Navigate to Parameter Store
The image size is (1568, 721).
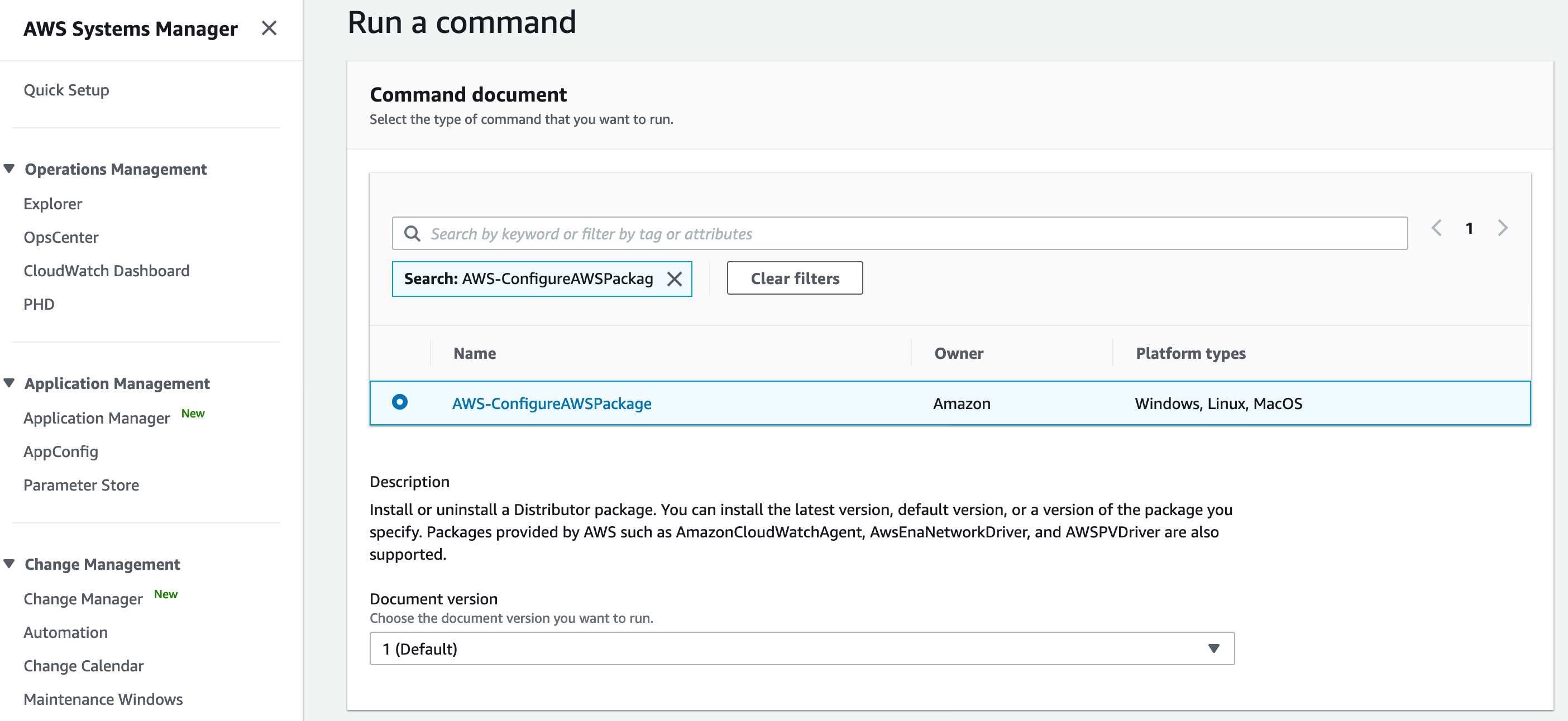pyautogui.click(x=81, y=485)
